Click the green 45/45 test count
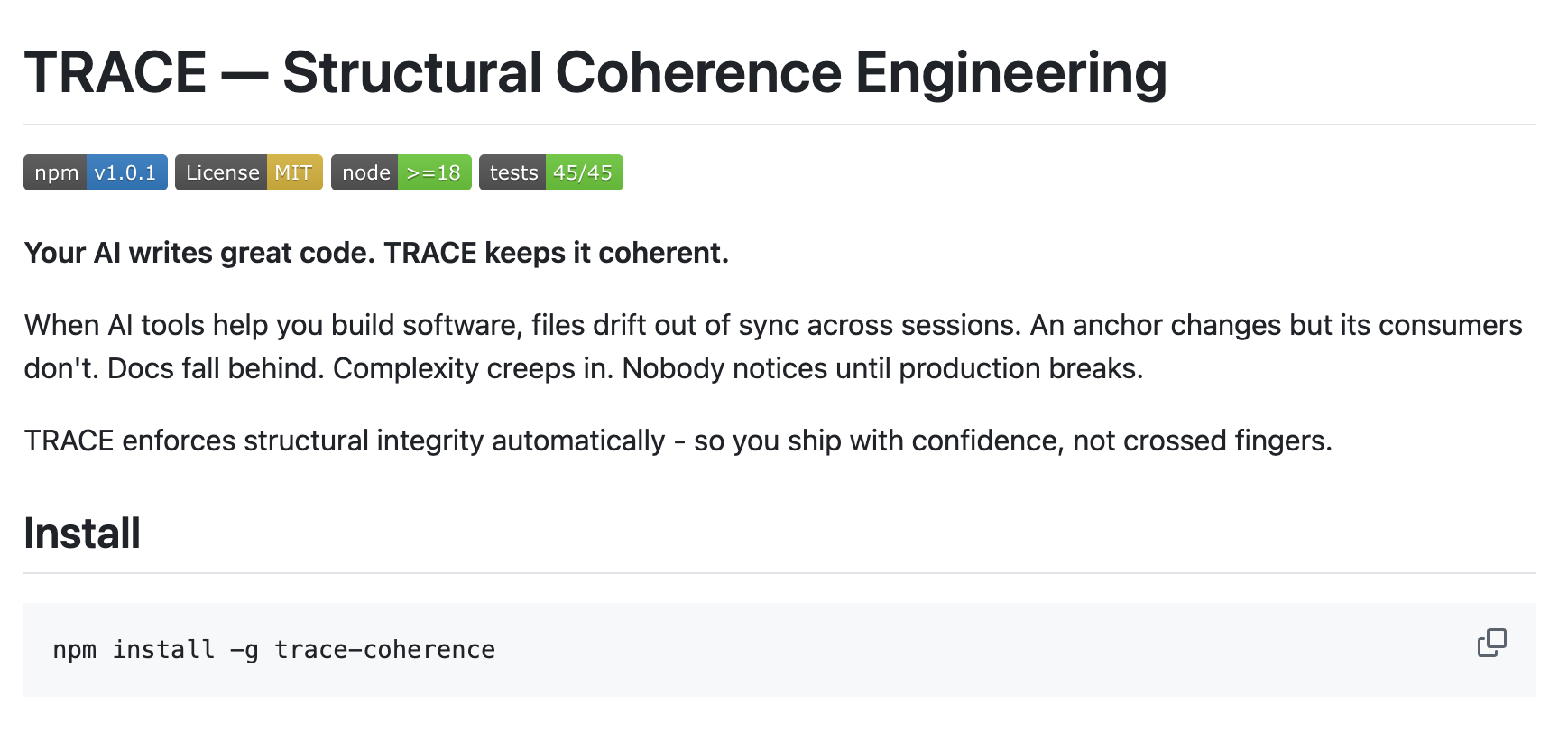The width and height of the screenshot is (1568, 733). click(x=583, y=172)
